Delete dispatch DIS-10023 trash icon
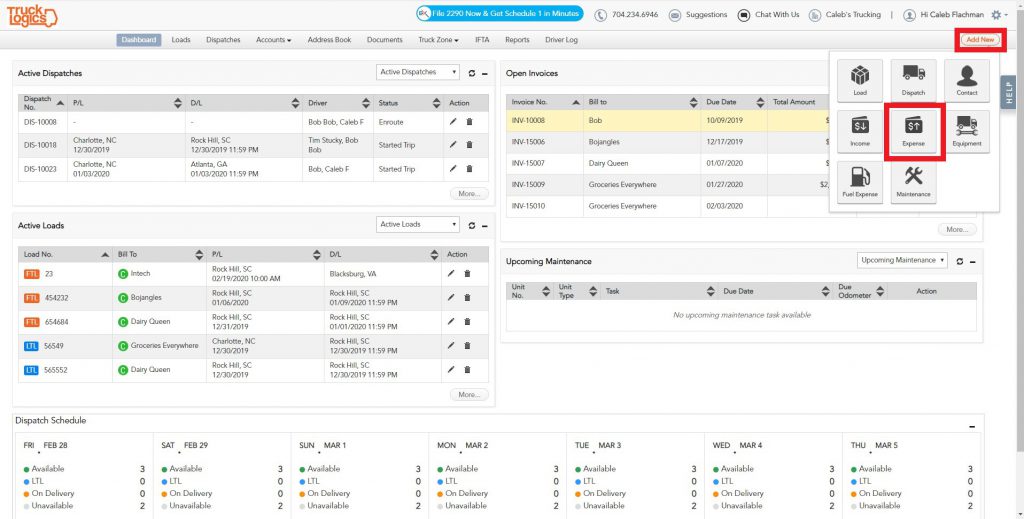 click(x=469, y=168)
